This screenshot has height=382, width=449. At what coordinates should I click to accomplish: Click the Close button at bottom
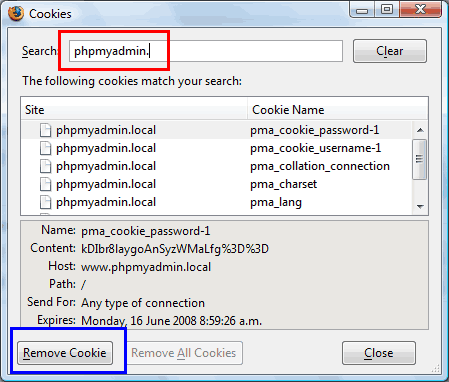(x=379, y=353)
